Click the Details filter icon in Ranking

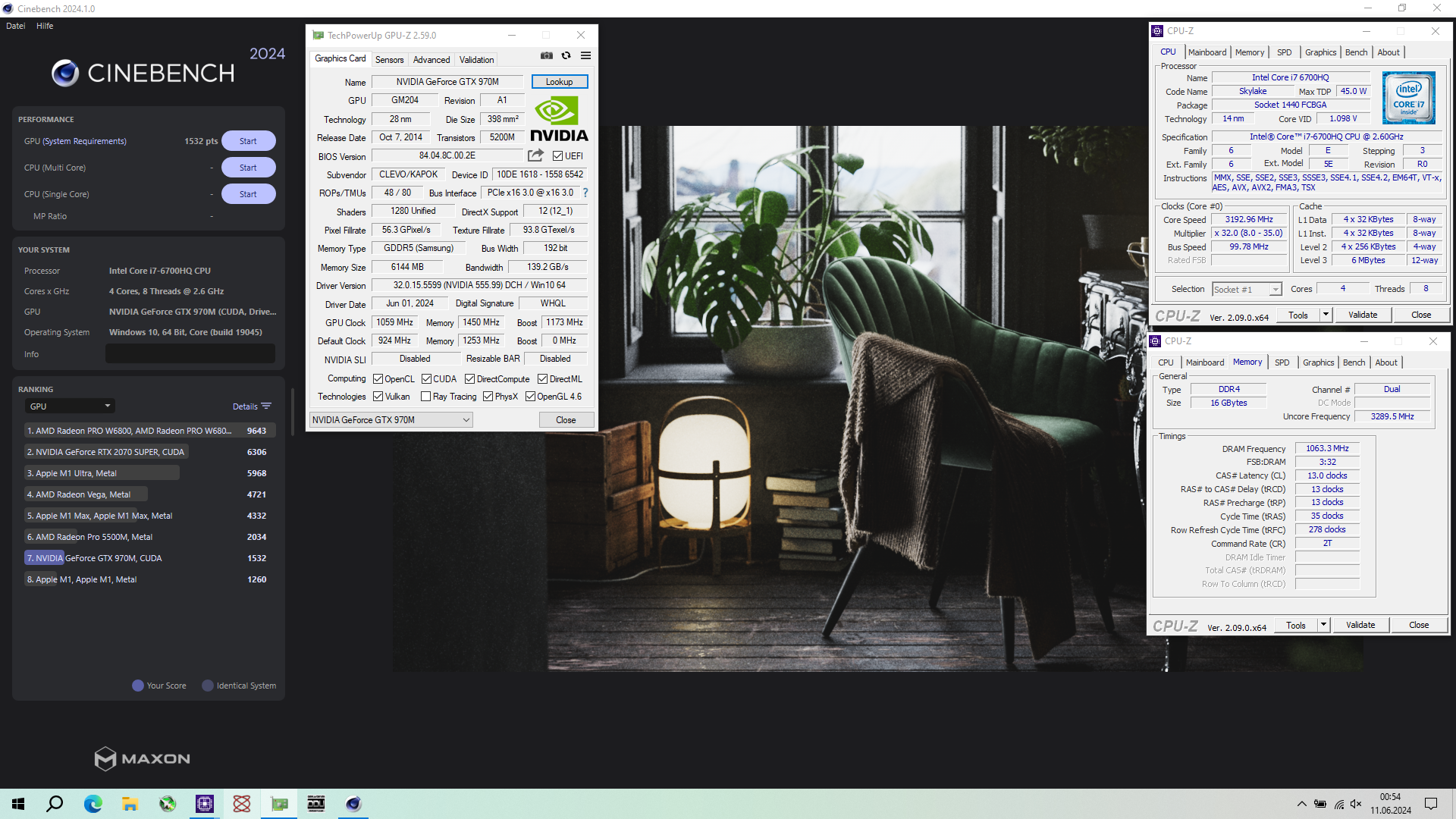click(266, 406)
